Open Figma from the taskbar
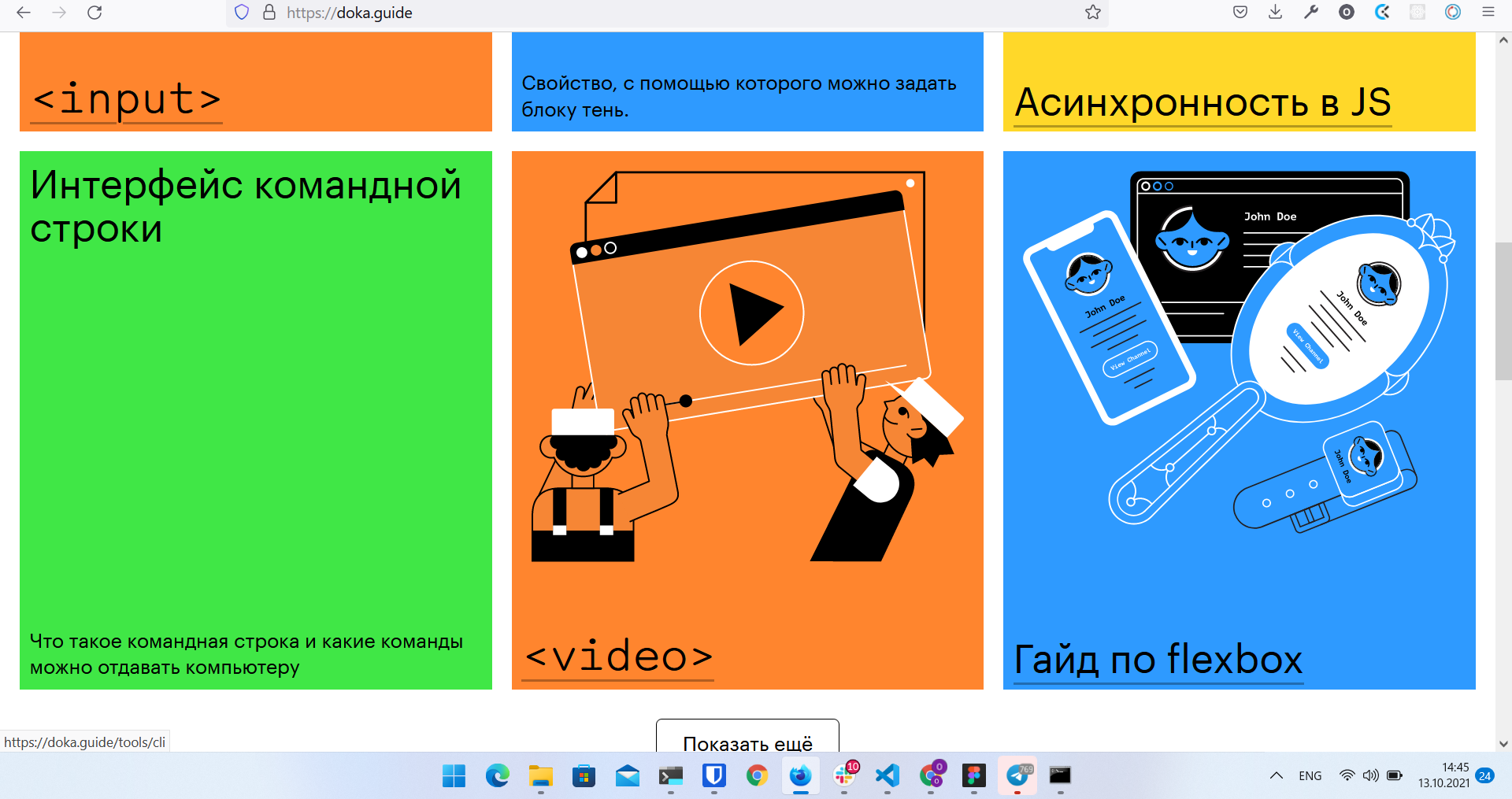The height and width of the screenshot is (799, 1512). pos(974,777)
